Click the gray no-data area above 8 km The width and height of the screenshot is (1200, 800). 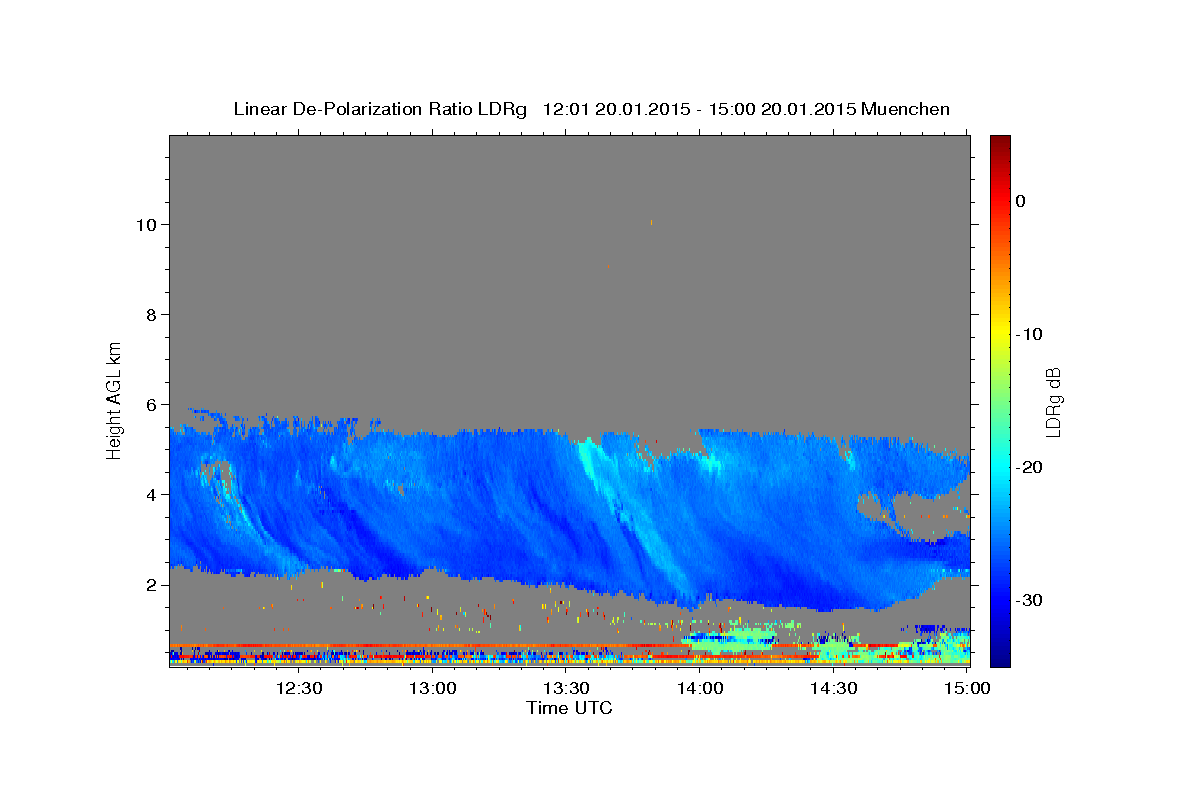click(570, 225)
